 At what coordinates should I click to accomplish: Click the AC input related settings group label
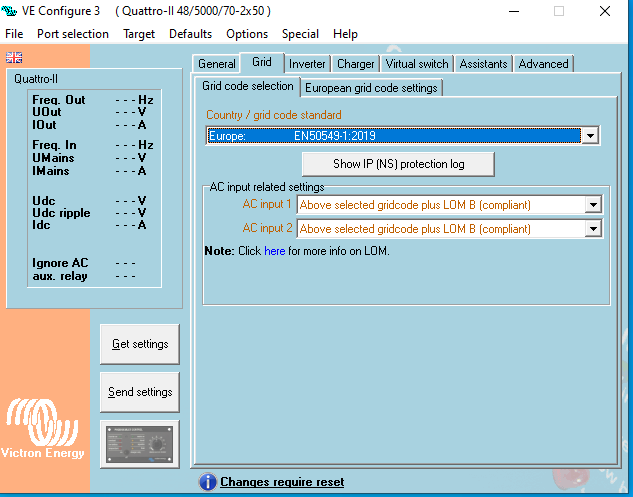267,187
